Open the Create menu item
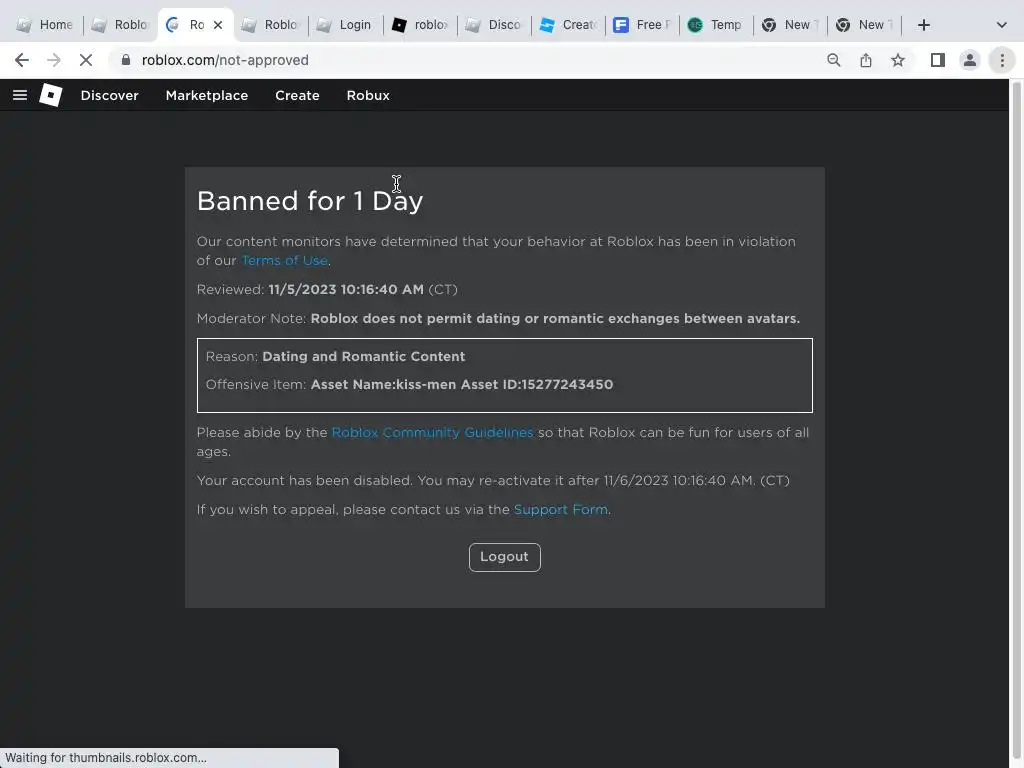This screenshot has height=768, width=1024. click(297, 95)
